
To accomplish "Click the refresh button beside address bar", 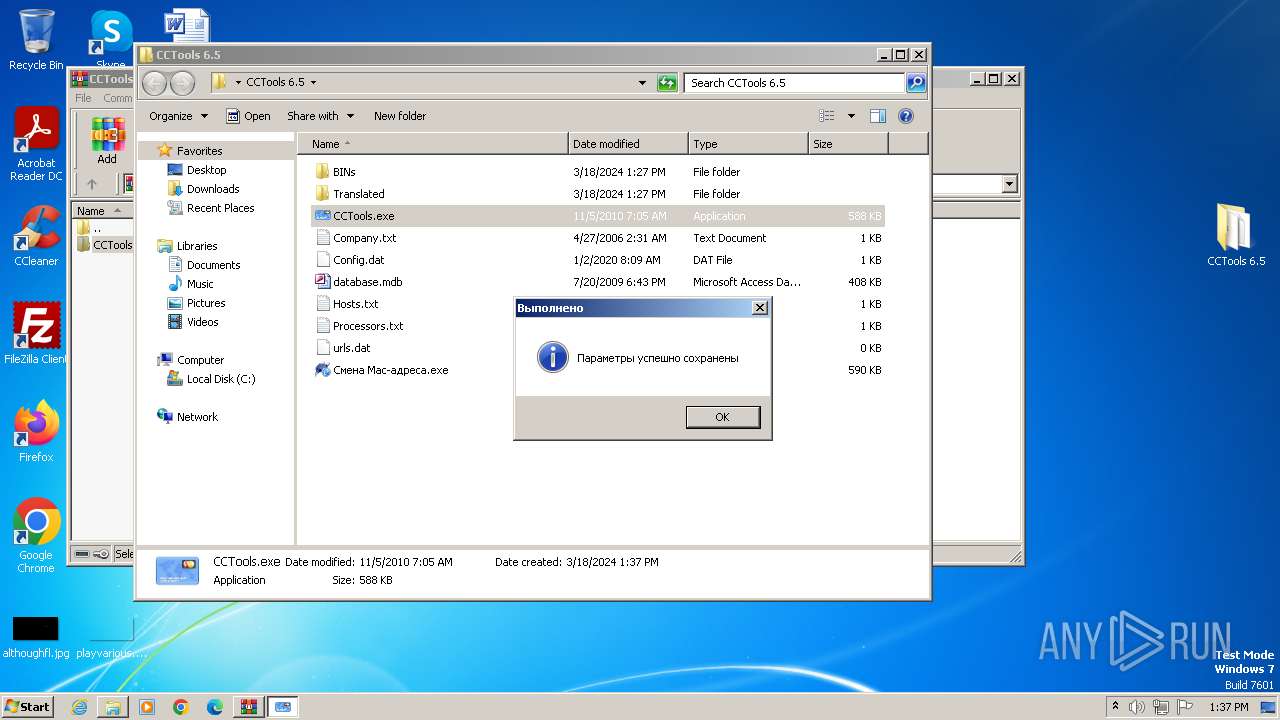I will coord(667,83).
